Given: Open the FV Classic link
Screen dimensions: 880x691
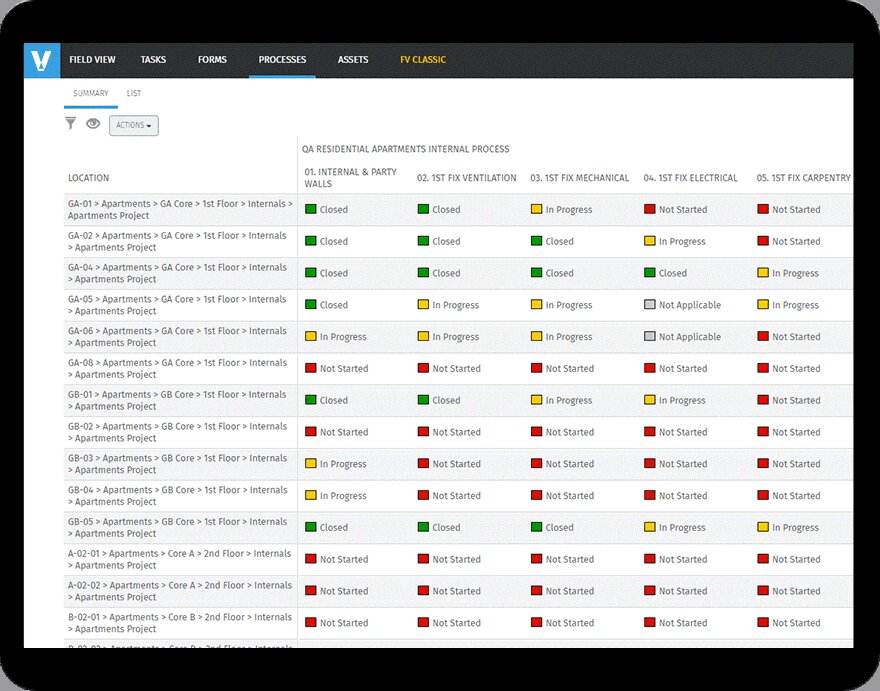Looking at the screenshot, I should click(423, 60).
